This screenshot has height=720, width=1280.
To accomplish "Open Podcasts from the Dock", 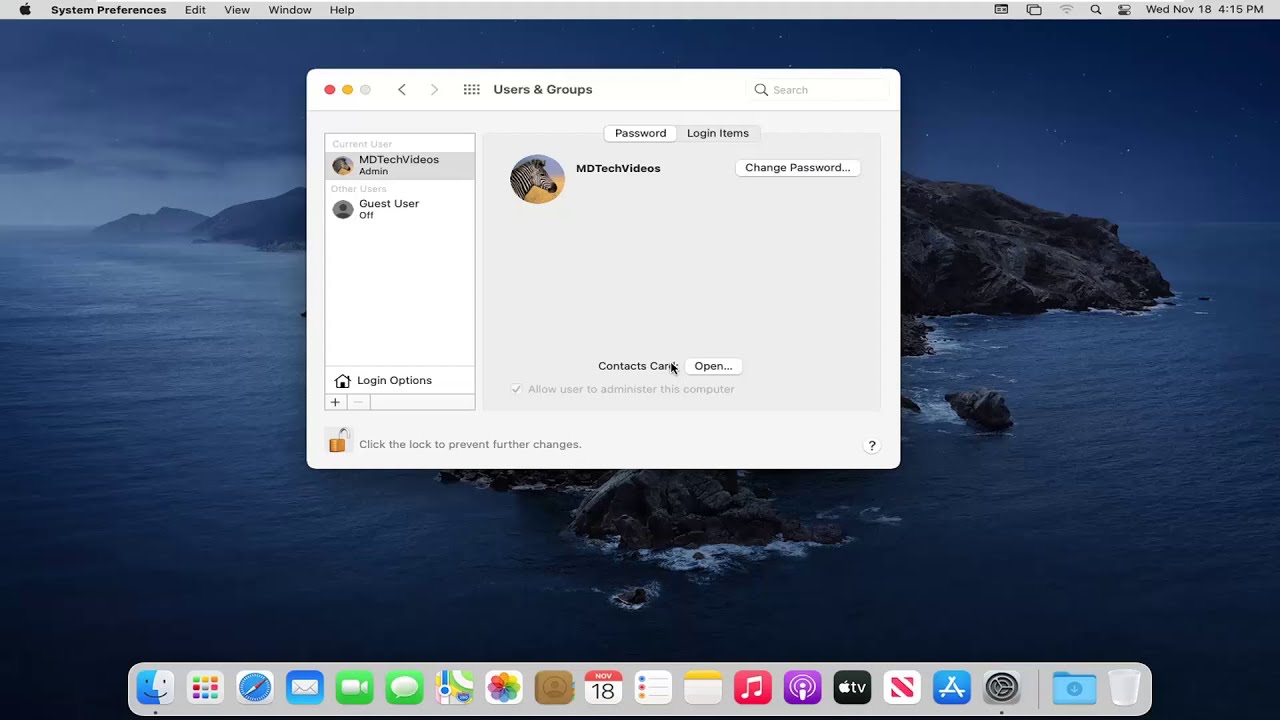I will pyautogui.click(x=802, y=688).
